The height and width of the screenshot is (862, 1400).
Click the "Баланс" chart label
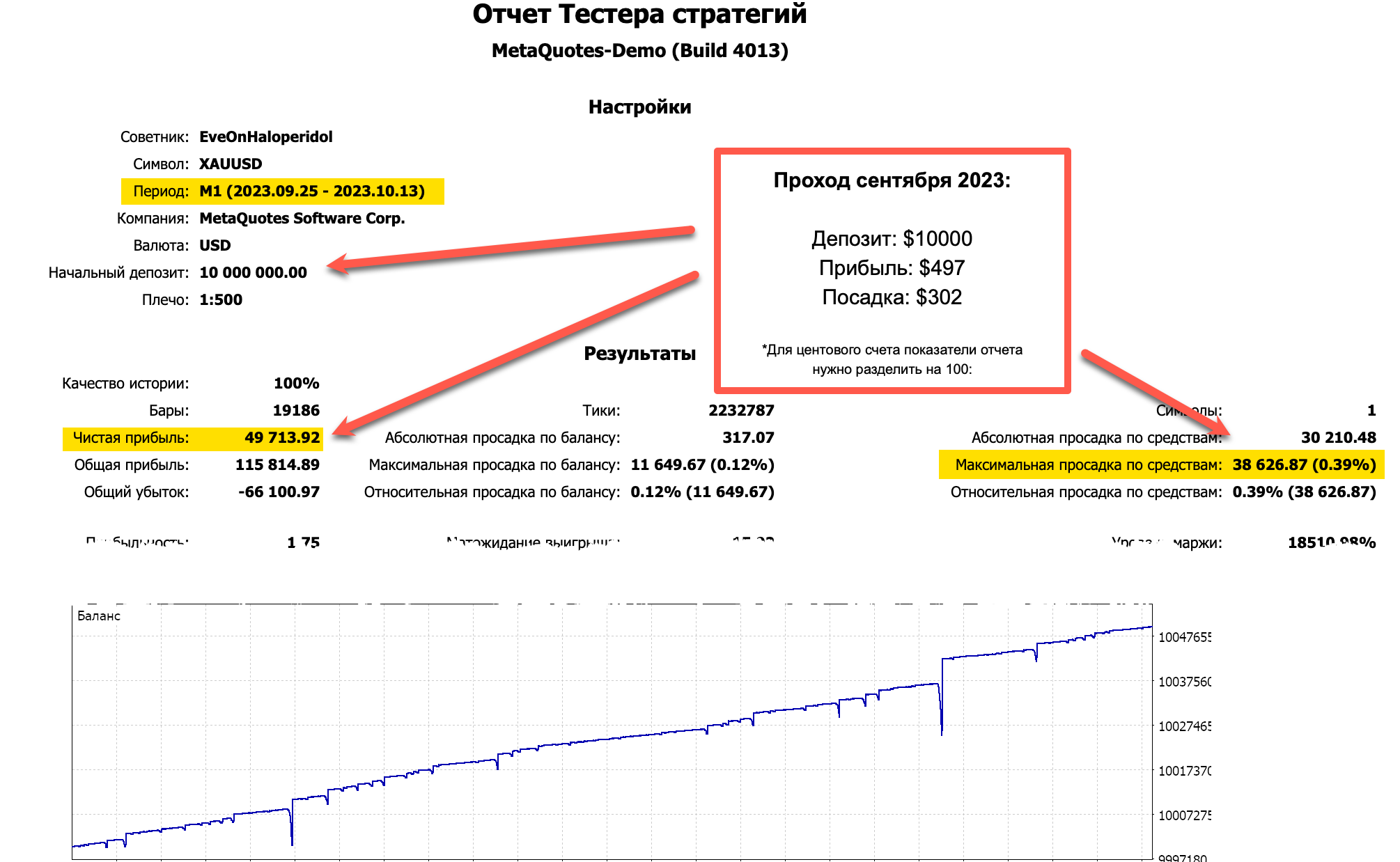(100, 616)
